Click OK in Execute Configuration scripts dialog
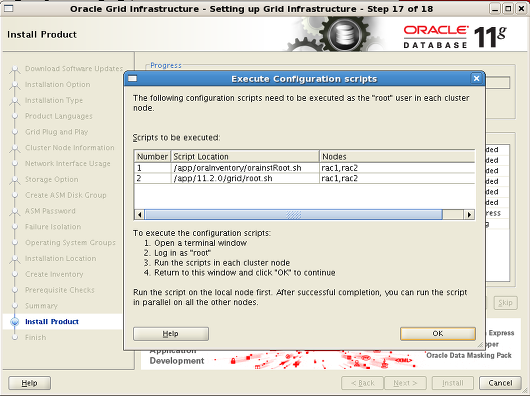Viewport: 530px width, 396px height. [438, 333]
